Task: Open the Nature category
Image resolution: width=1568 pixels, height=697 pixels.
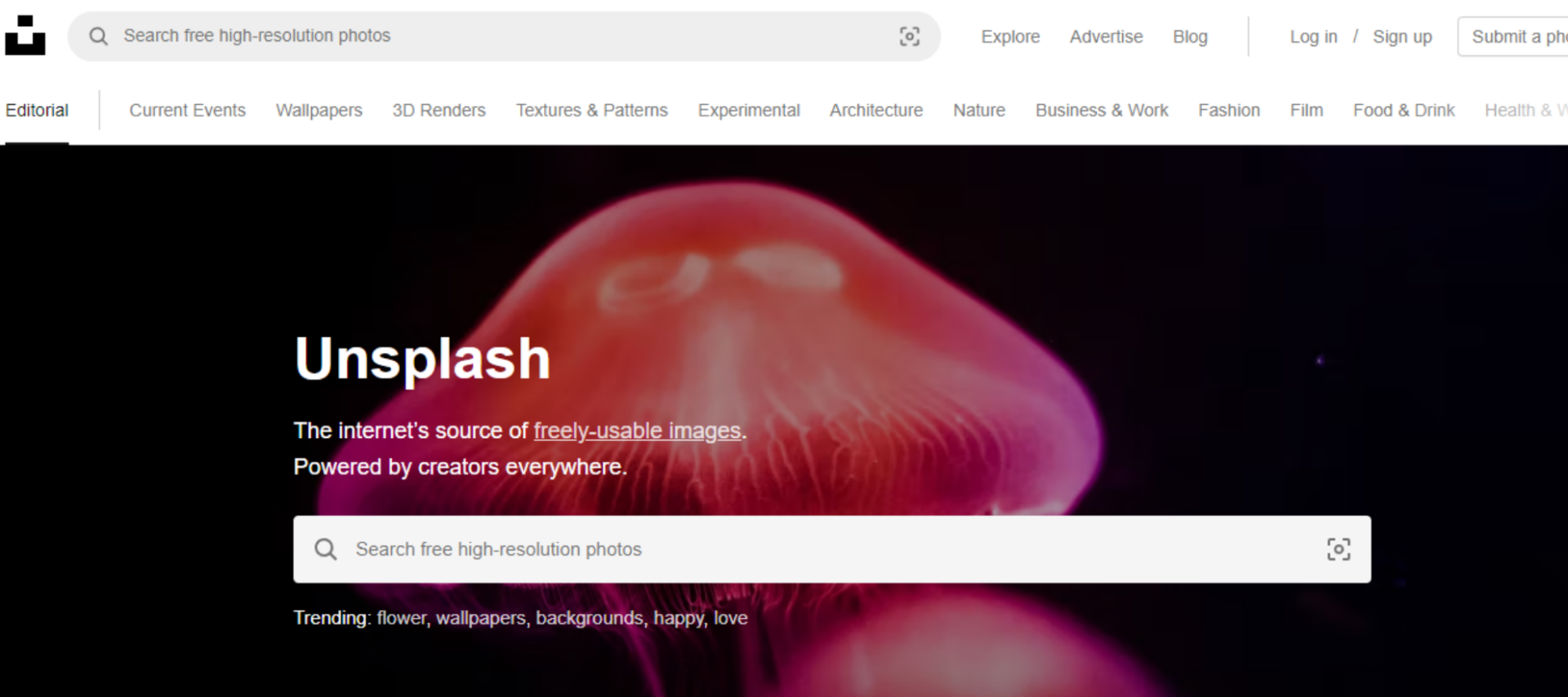Action: [979, 110]
